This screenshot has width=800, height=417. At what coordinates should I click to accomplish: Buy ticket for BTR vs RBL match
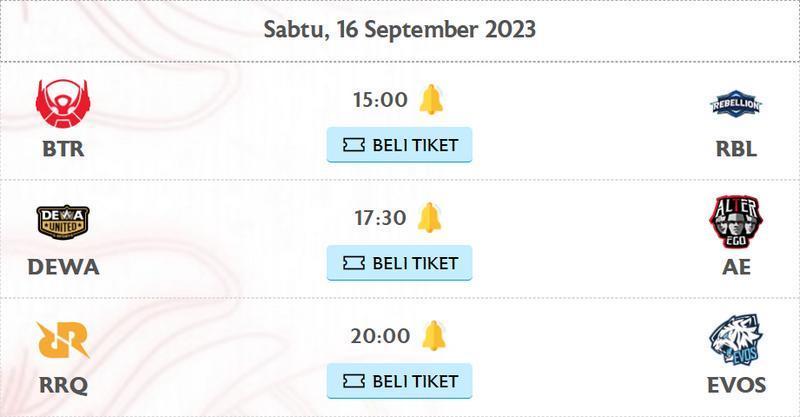click(399, 145)
